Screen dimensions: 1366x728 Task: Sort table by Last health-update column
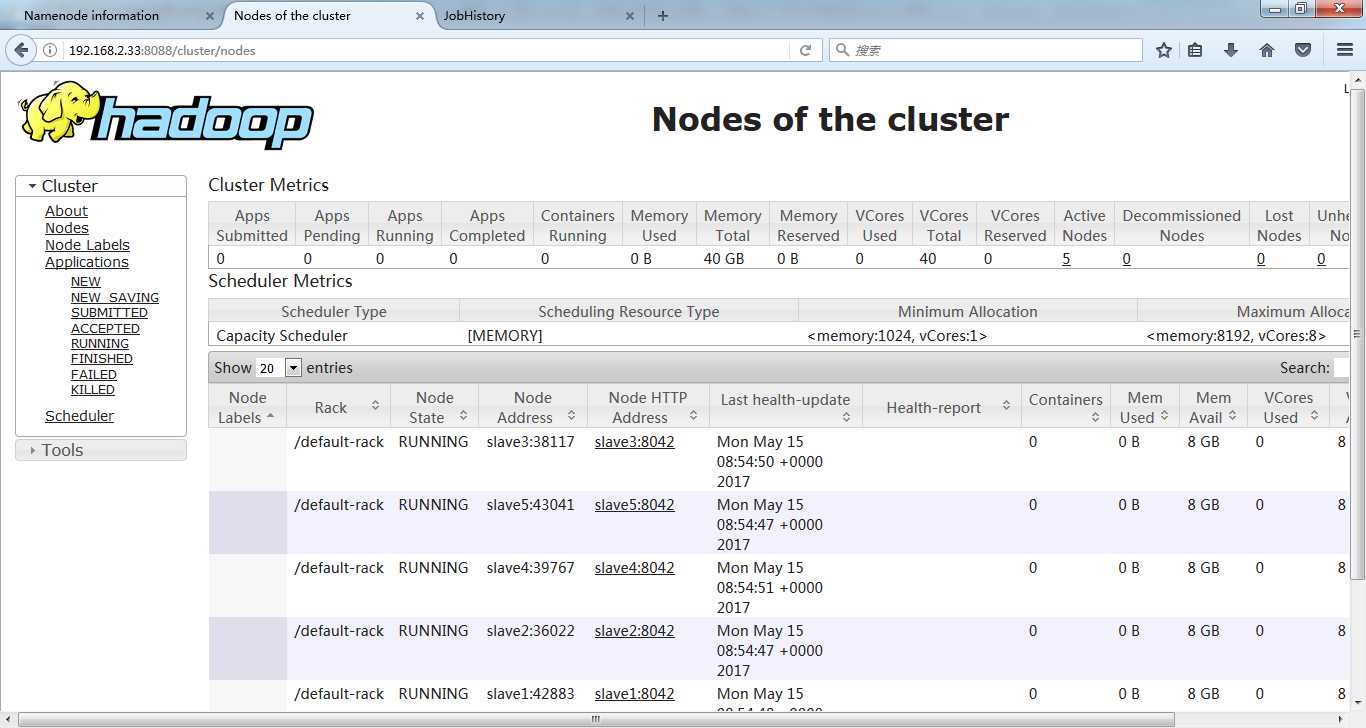(786, 407)
